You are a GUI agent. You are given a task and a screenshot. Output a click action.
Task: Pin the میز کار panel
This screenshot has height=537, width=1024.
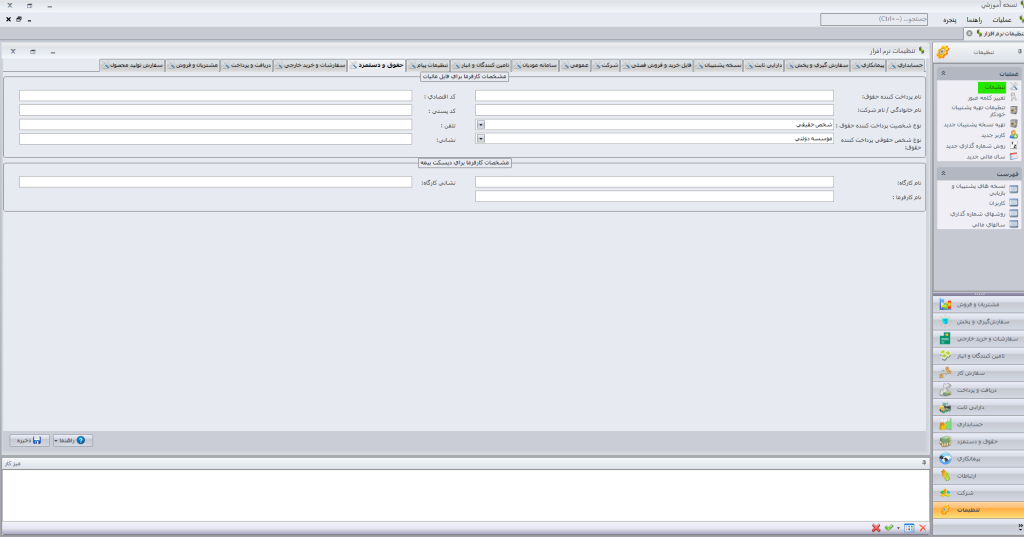coord(924,463)
